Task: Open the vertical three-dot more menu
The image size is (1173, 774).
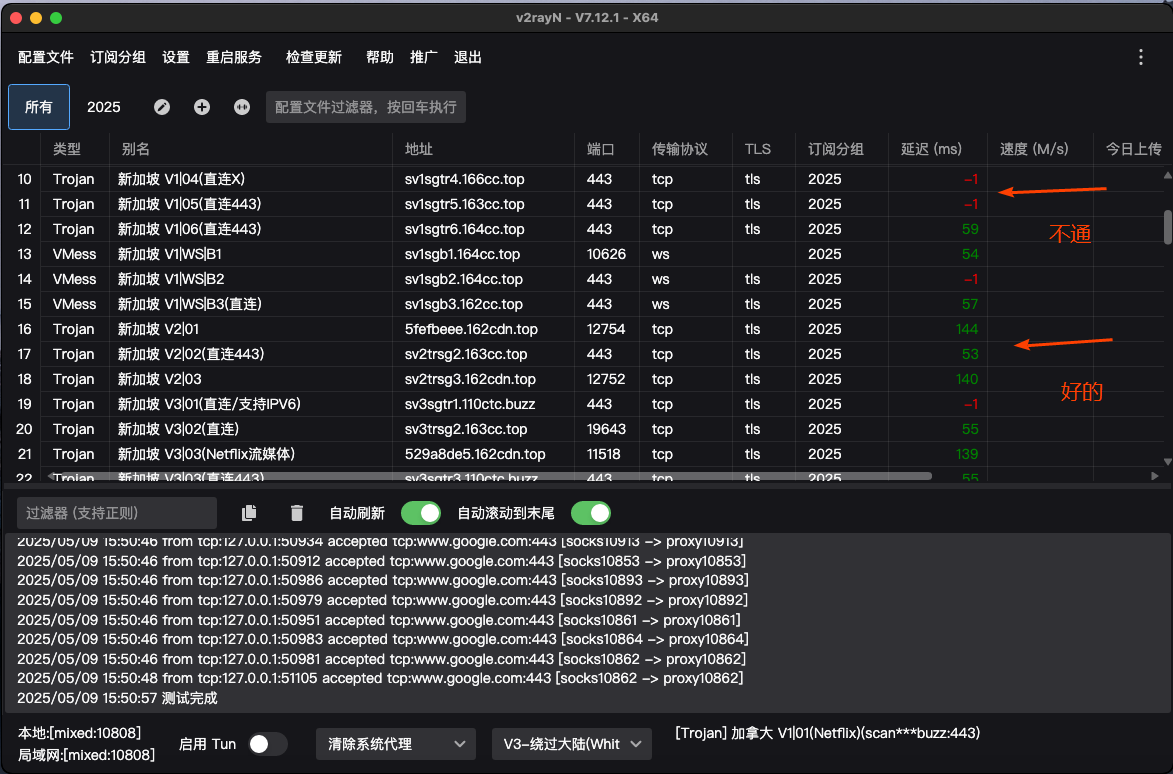Action: (x=1141, y=58)
